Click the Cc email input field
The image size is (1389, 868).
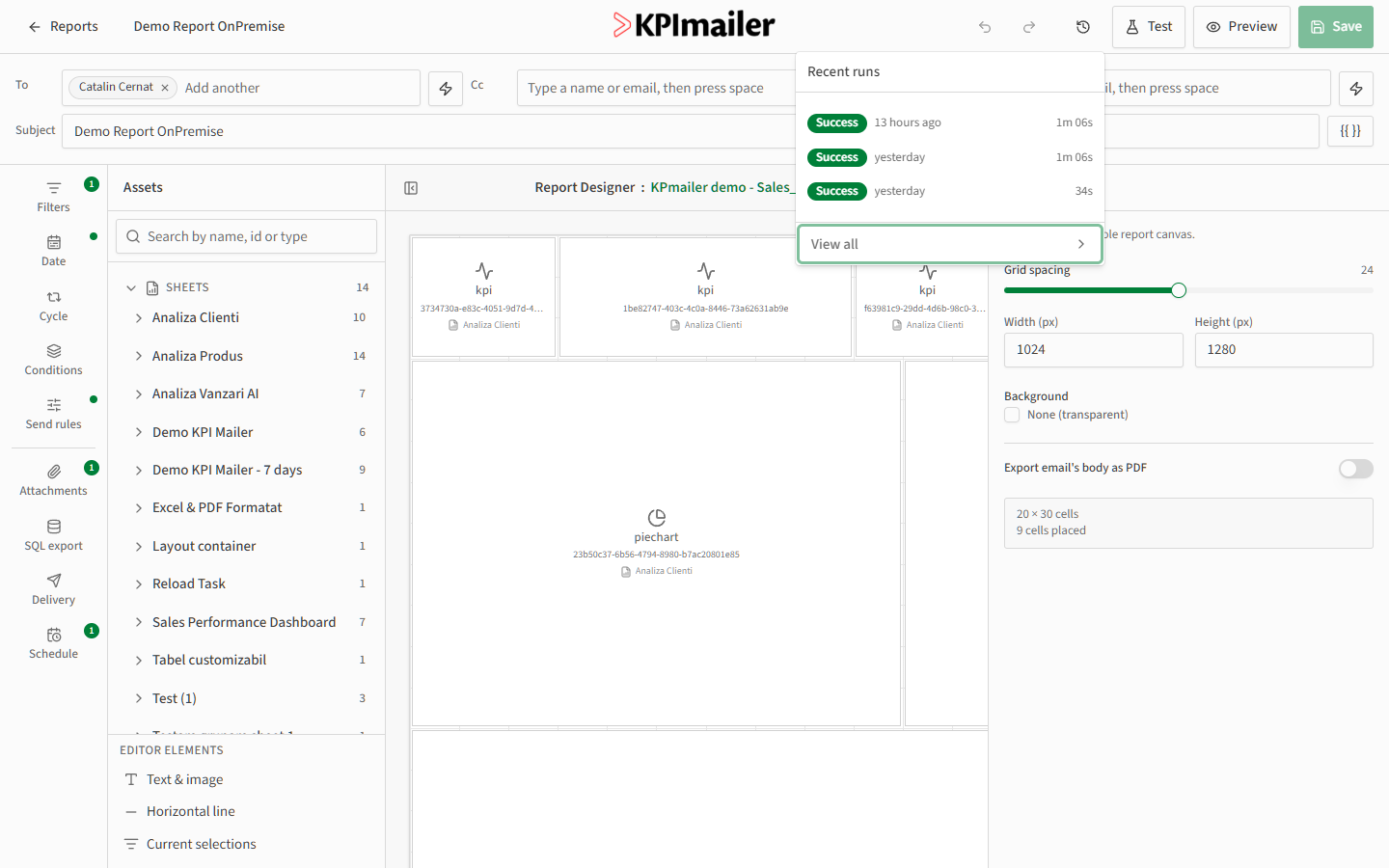click(x=656, y=88)
